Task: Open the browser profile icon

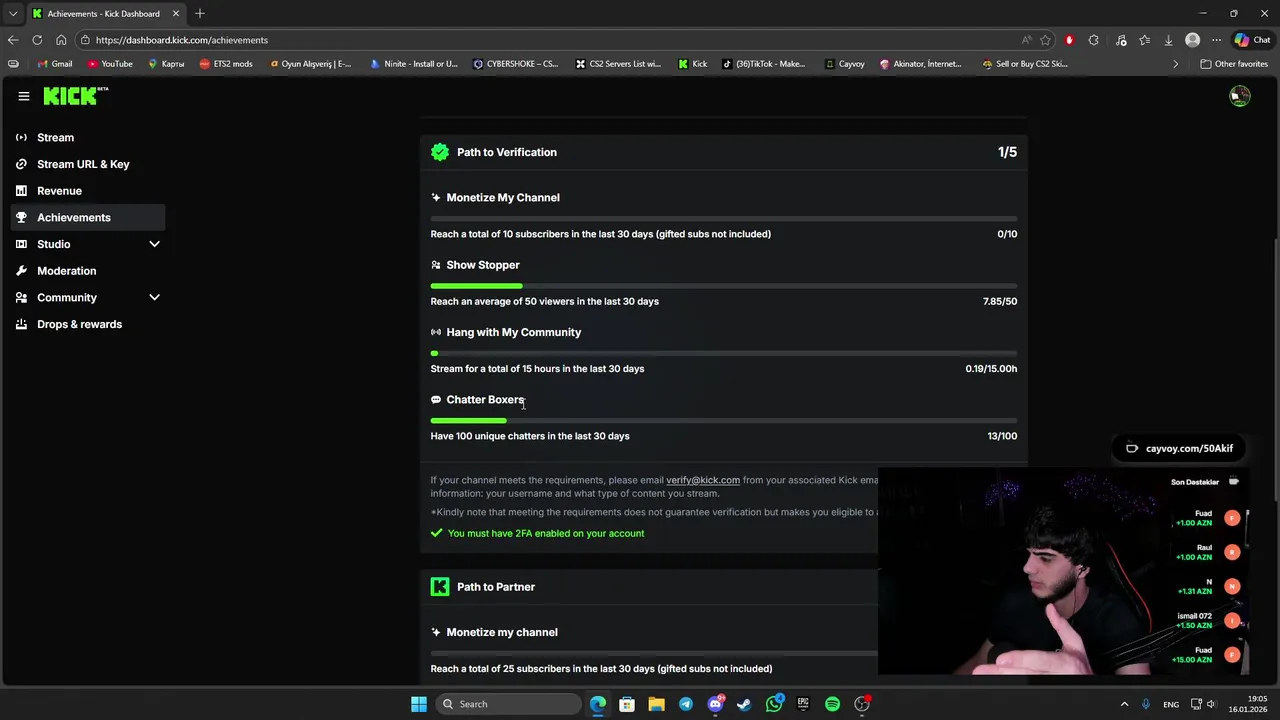Action: pos(1192,40)
